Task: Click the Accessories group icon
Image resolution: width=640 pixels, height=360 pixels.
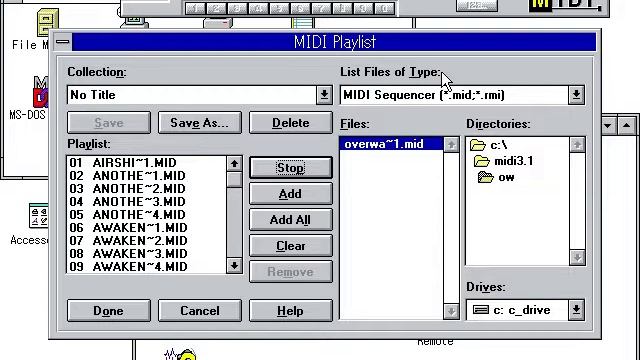Action: tap(38, 216)
